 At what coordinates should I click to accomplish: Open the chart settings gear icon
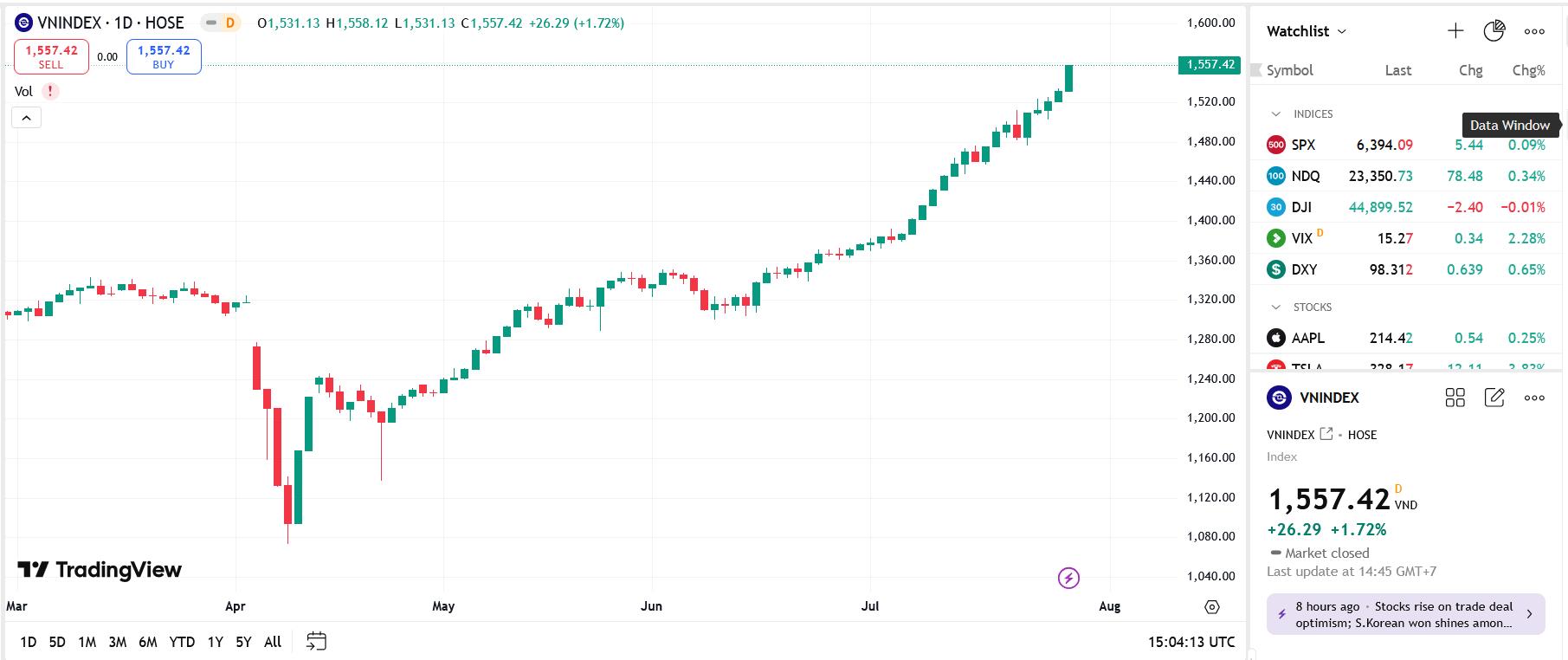[x=1212, y=607]
